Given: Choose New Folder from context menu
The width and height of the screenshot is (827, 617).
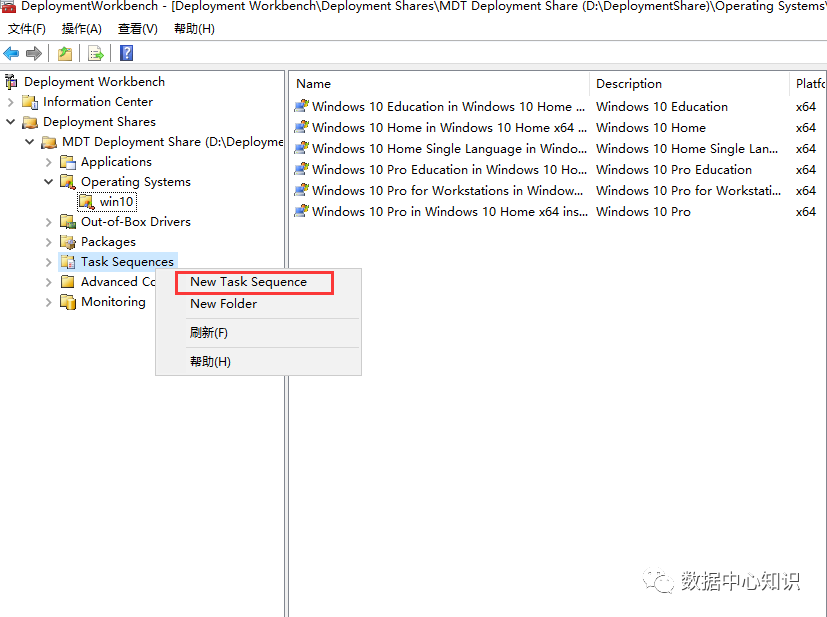Looking at the screenshot, I should pyautogui.click(x=224, y=304).
